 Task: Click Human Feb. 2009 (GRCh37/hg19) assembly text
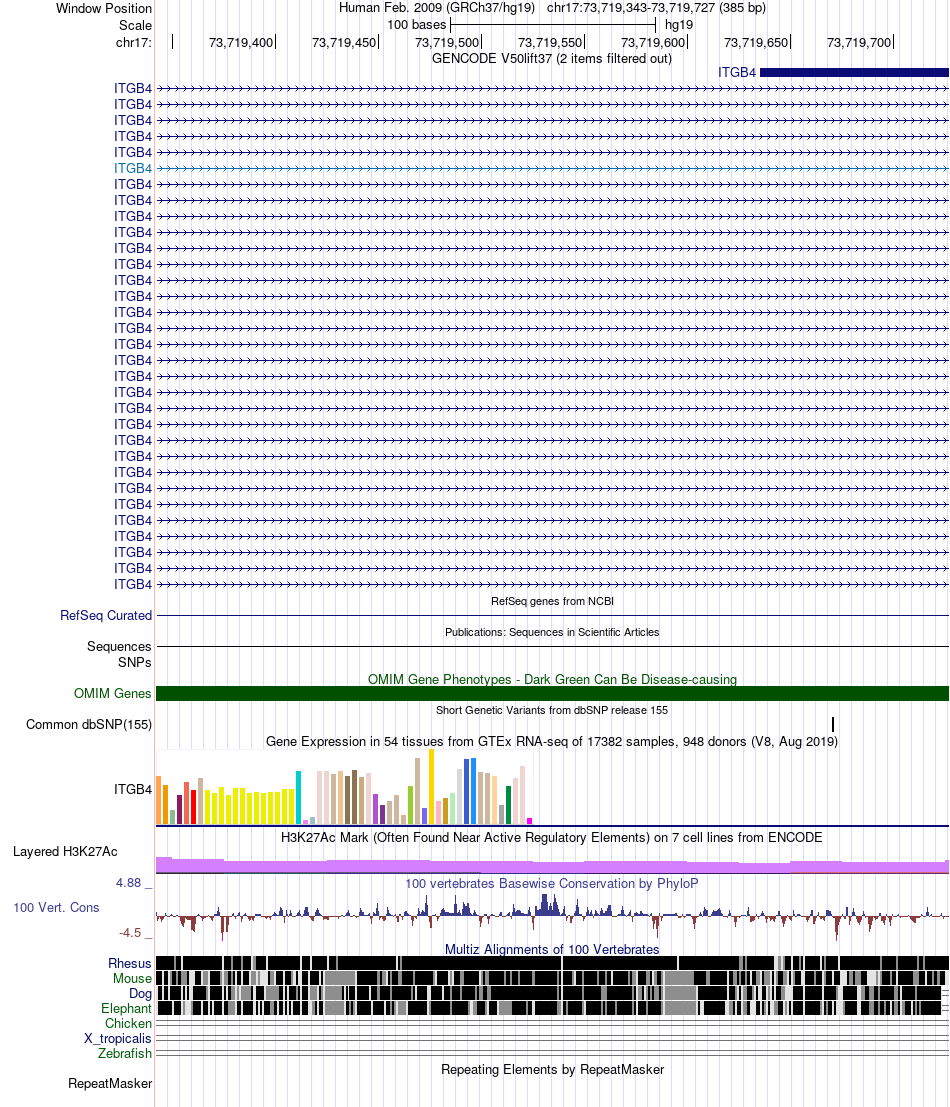click(x=437, y=8)
